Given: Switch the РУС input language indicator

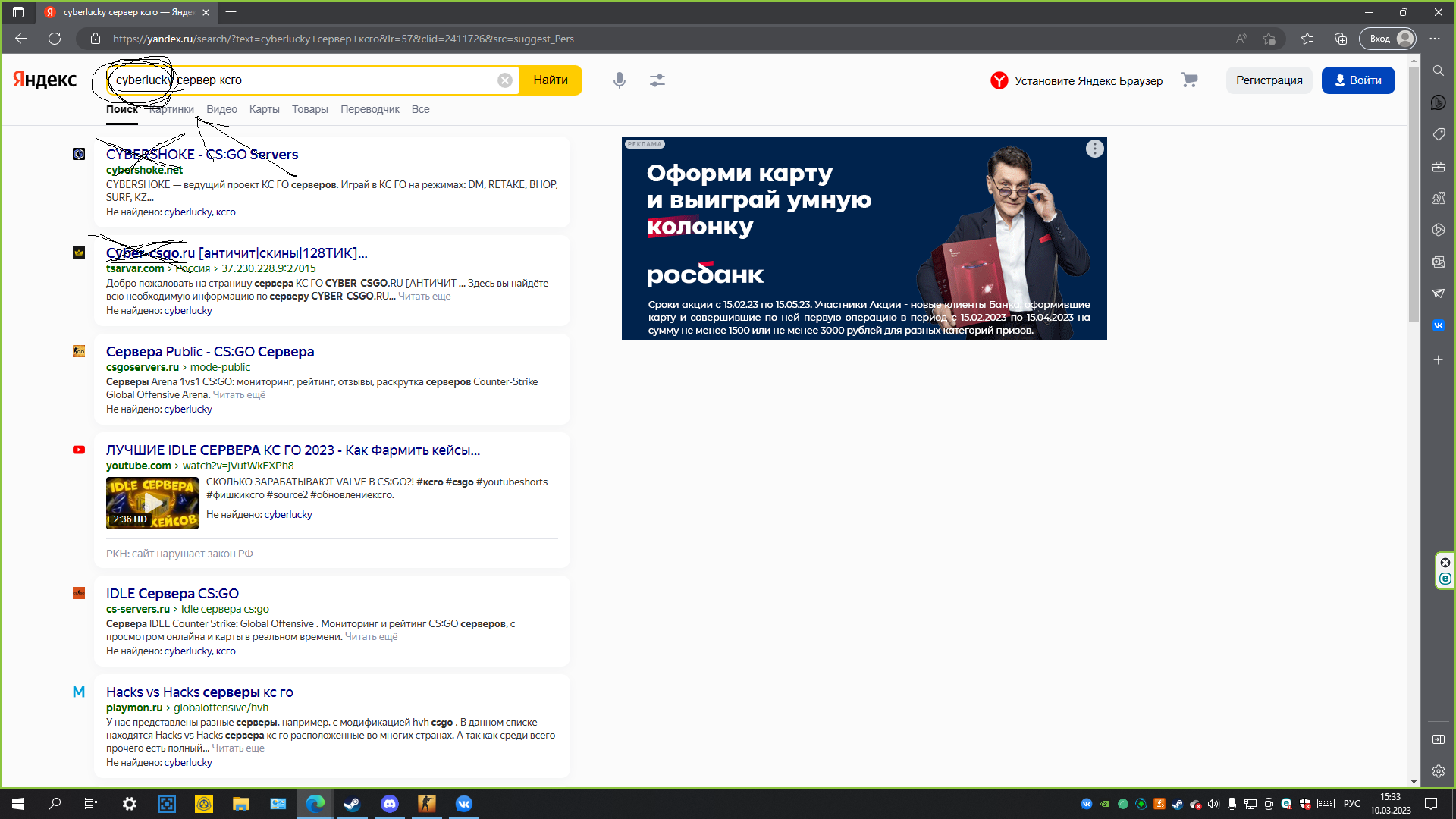Looking at the screenshot, I should click(1351, 804).
